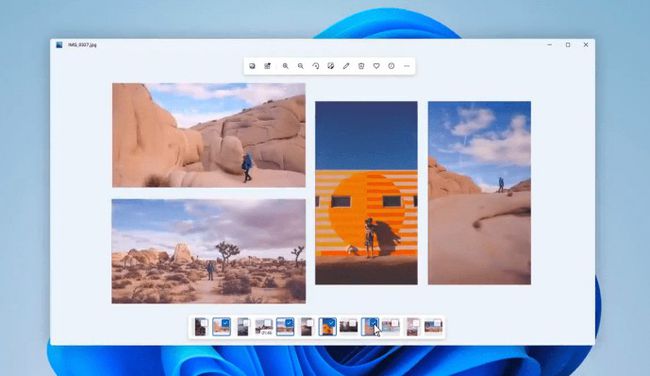This screenshot has width=650, height=376.
Task: Uncheck the fifth filmstrip thumbnail of desert landscape
Action: pyautogui.click(x=290, y=322)
